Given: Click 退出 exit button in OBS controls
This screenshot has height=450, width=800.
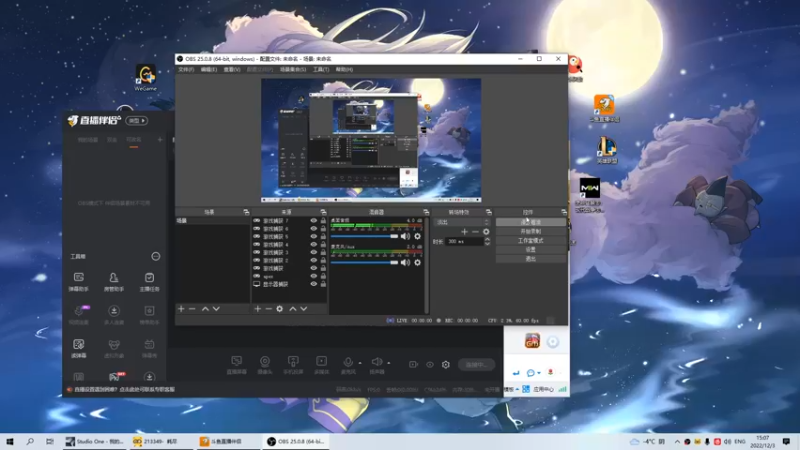Looking at the screenshot, I should pyautogui.click(x=531, y=259).
